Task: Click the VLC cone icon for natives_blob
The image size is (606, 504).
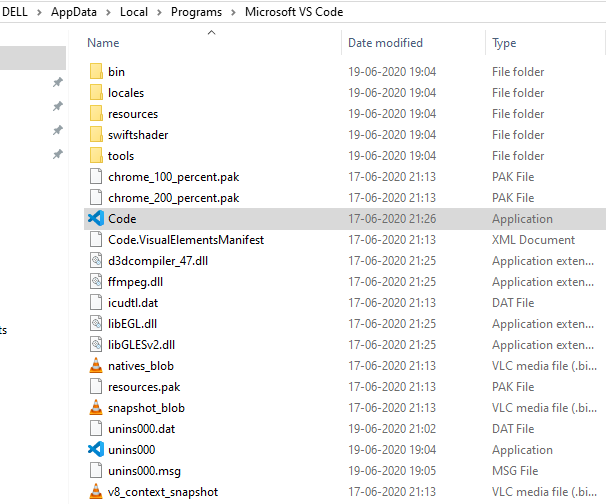Action: click(x=96, y=366)
